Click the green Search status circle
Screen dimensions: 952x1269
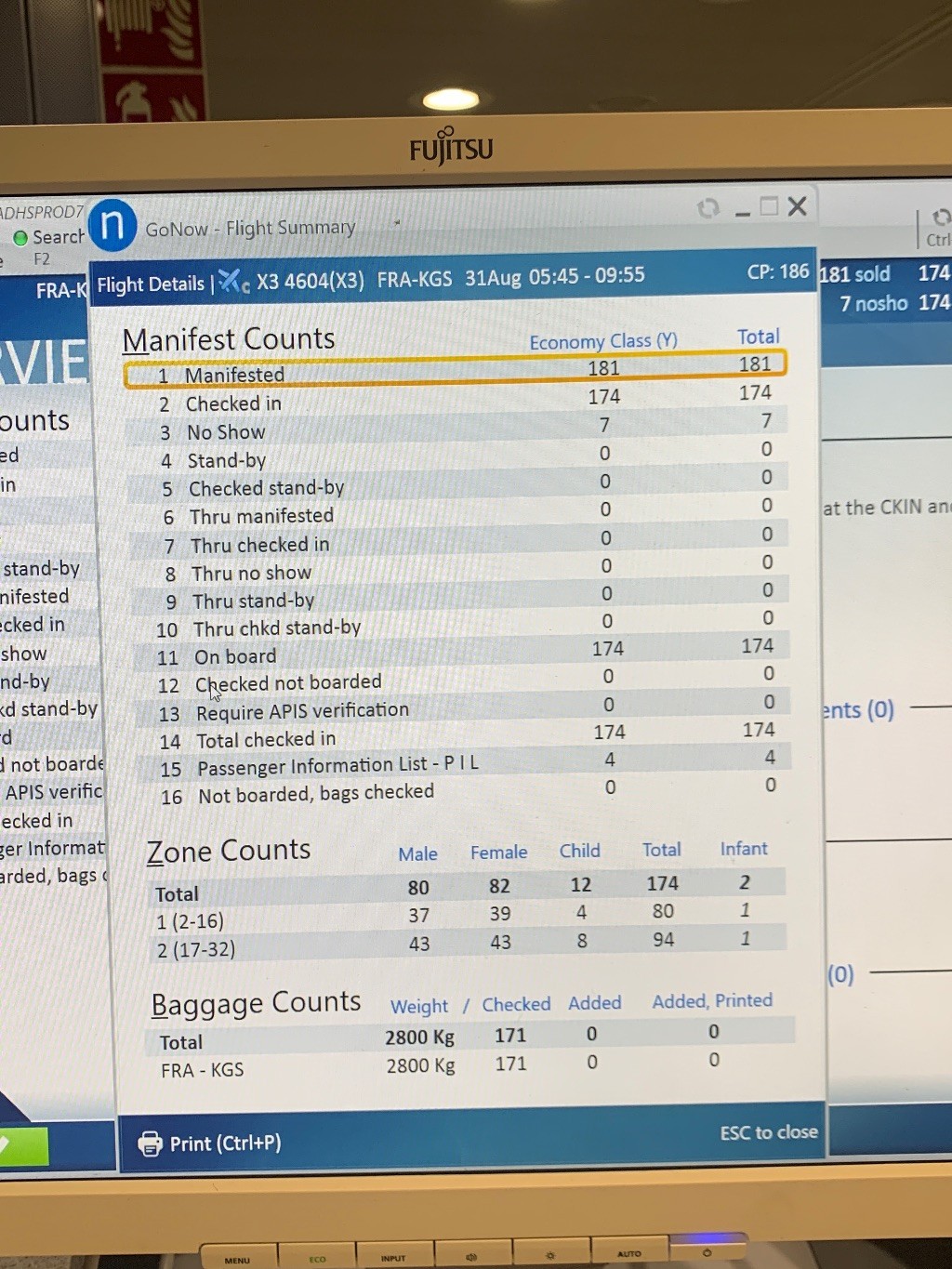tap(20, 238)
